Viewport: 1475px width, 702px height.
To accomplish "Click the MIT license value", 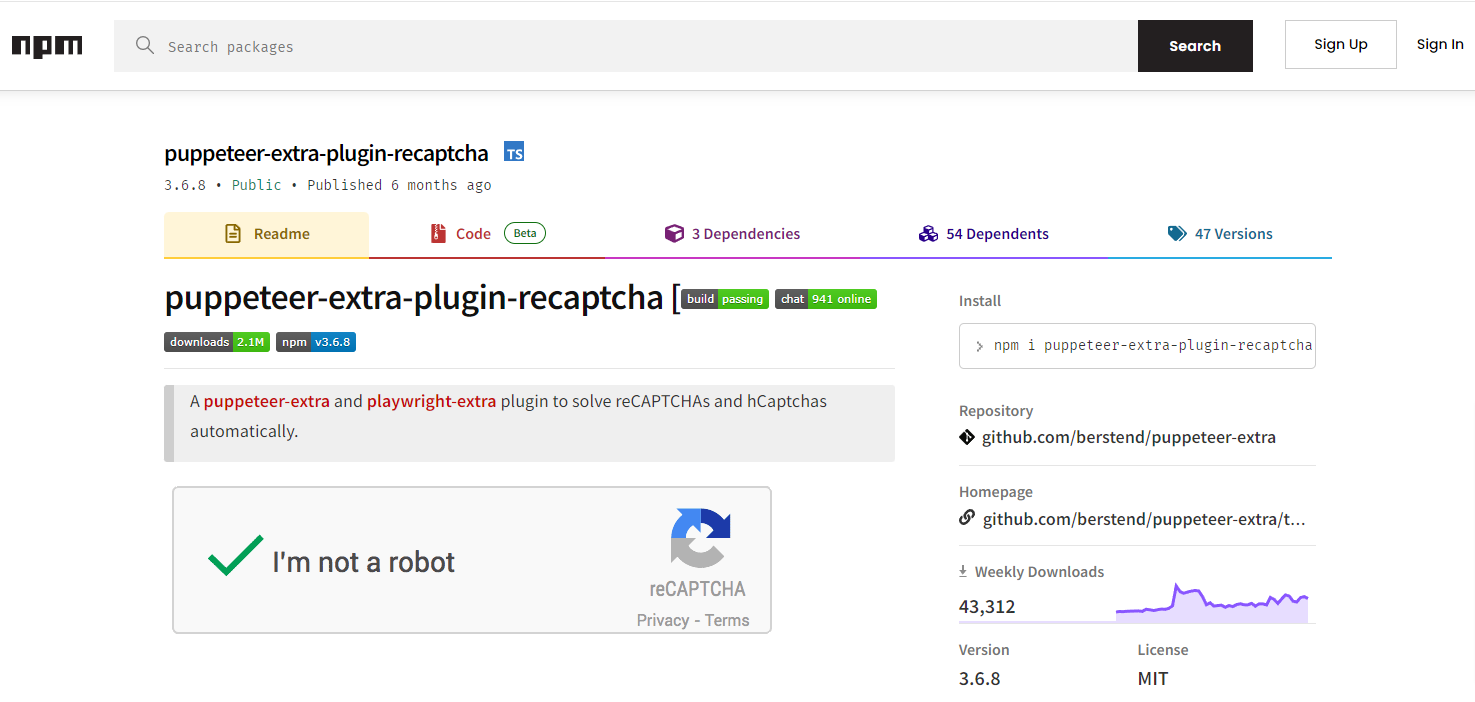I will click(x=1153, y=678).
